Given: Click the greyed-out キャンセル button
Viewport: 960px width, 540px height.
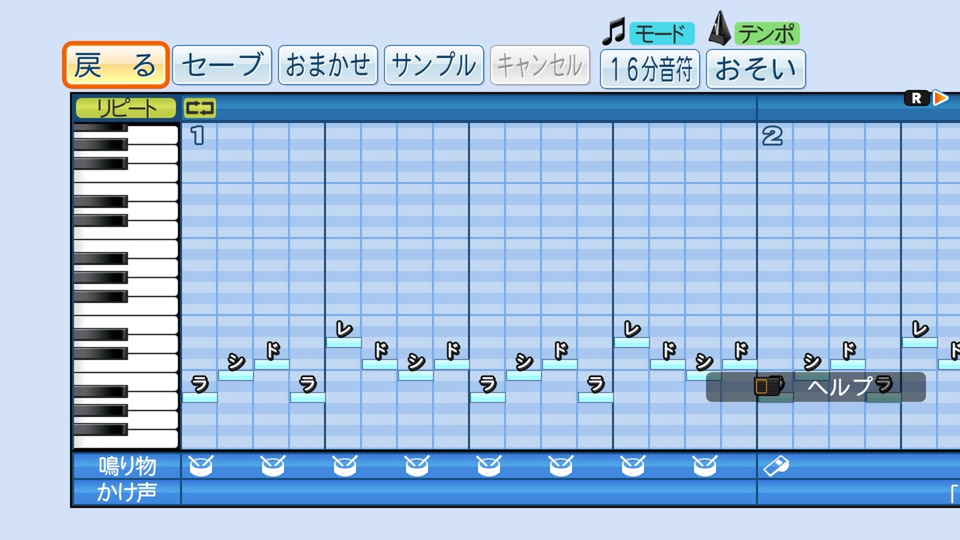Looking at the screenshot, I should pos(539,65).
